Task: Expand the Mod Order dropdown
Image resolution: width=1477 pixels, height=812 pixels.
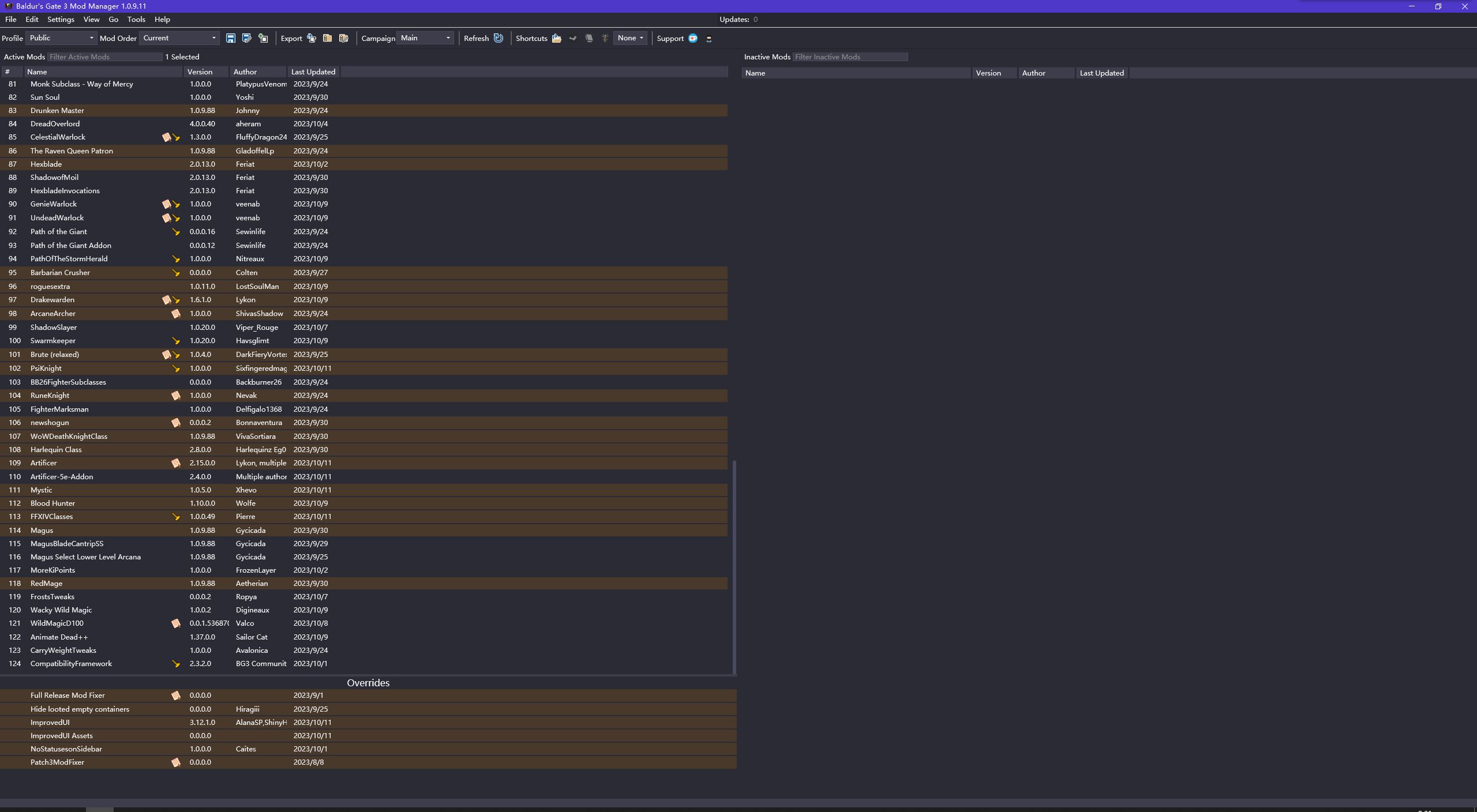Action: [x=179, y=38]
